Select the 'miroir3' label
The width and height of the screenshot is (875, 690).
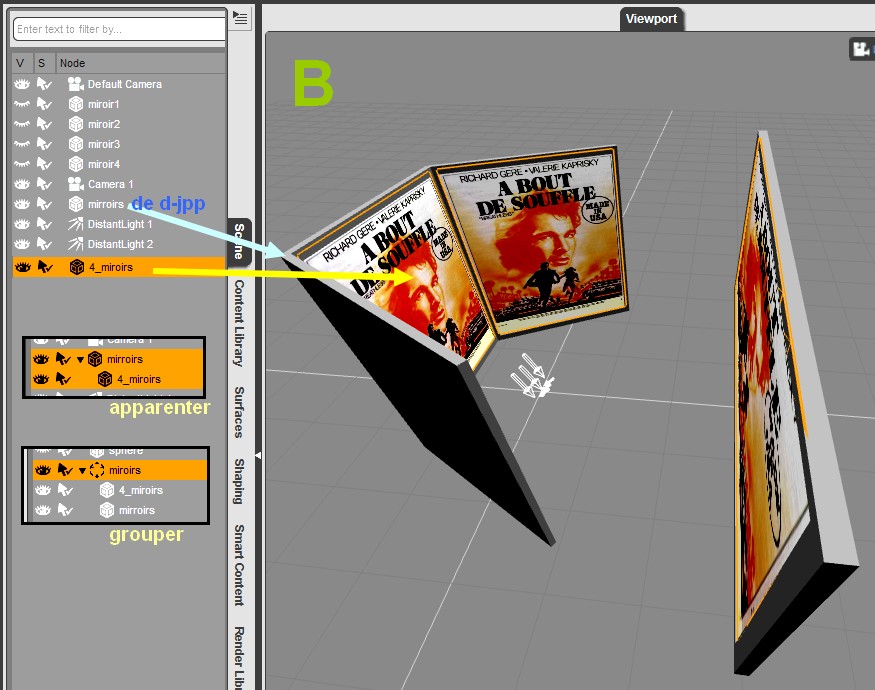tap(104, 145)
